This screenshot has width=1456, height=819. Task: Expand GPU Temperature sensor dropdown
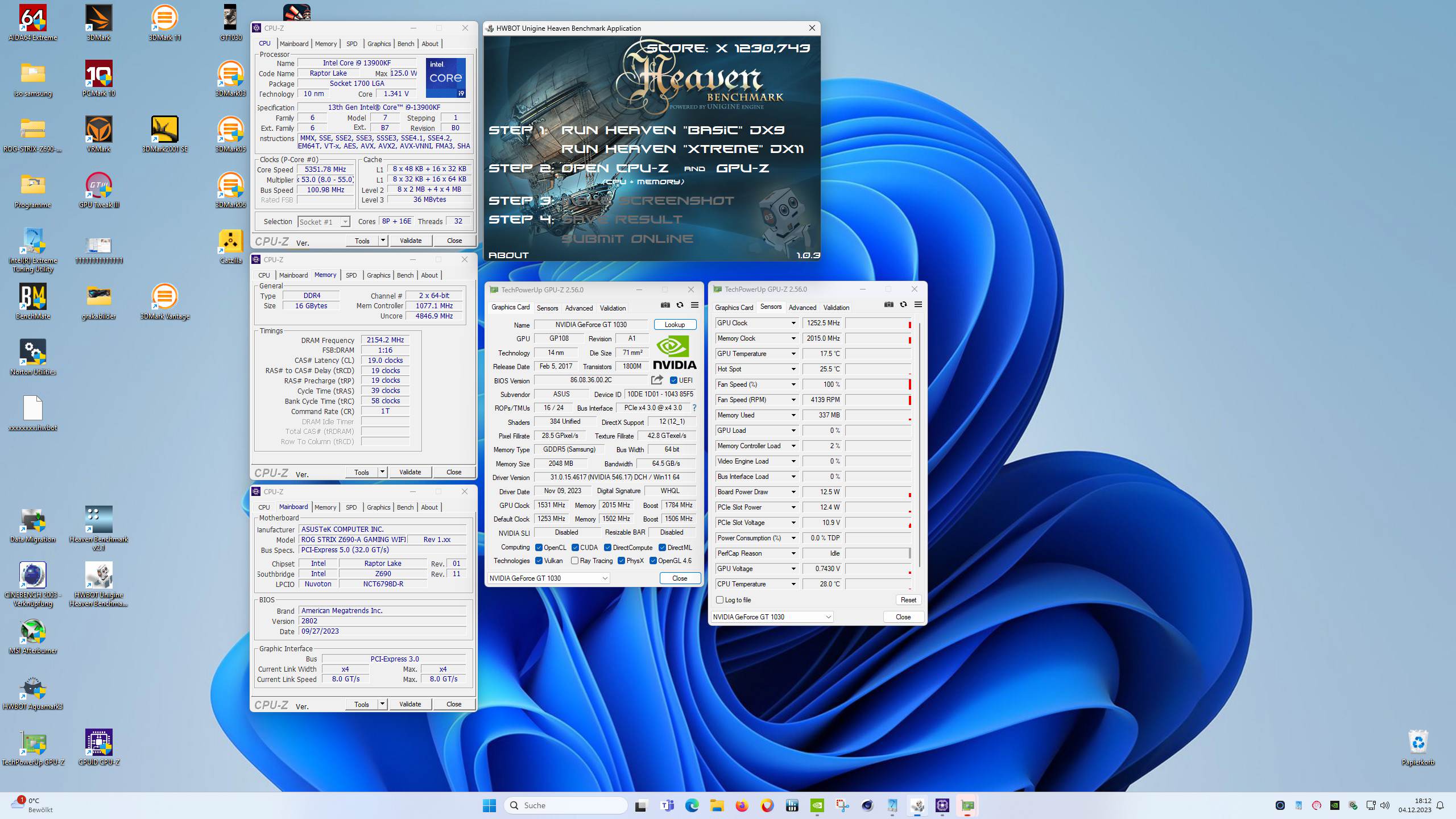(x=793, y=354)
